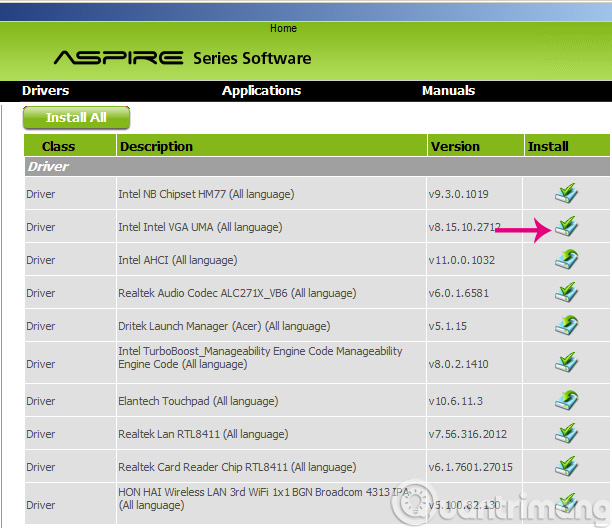
Task: Select description 'Intel AHCI (All language)'
Action: pyautogui.click(x=178, y=260)
